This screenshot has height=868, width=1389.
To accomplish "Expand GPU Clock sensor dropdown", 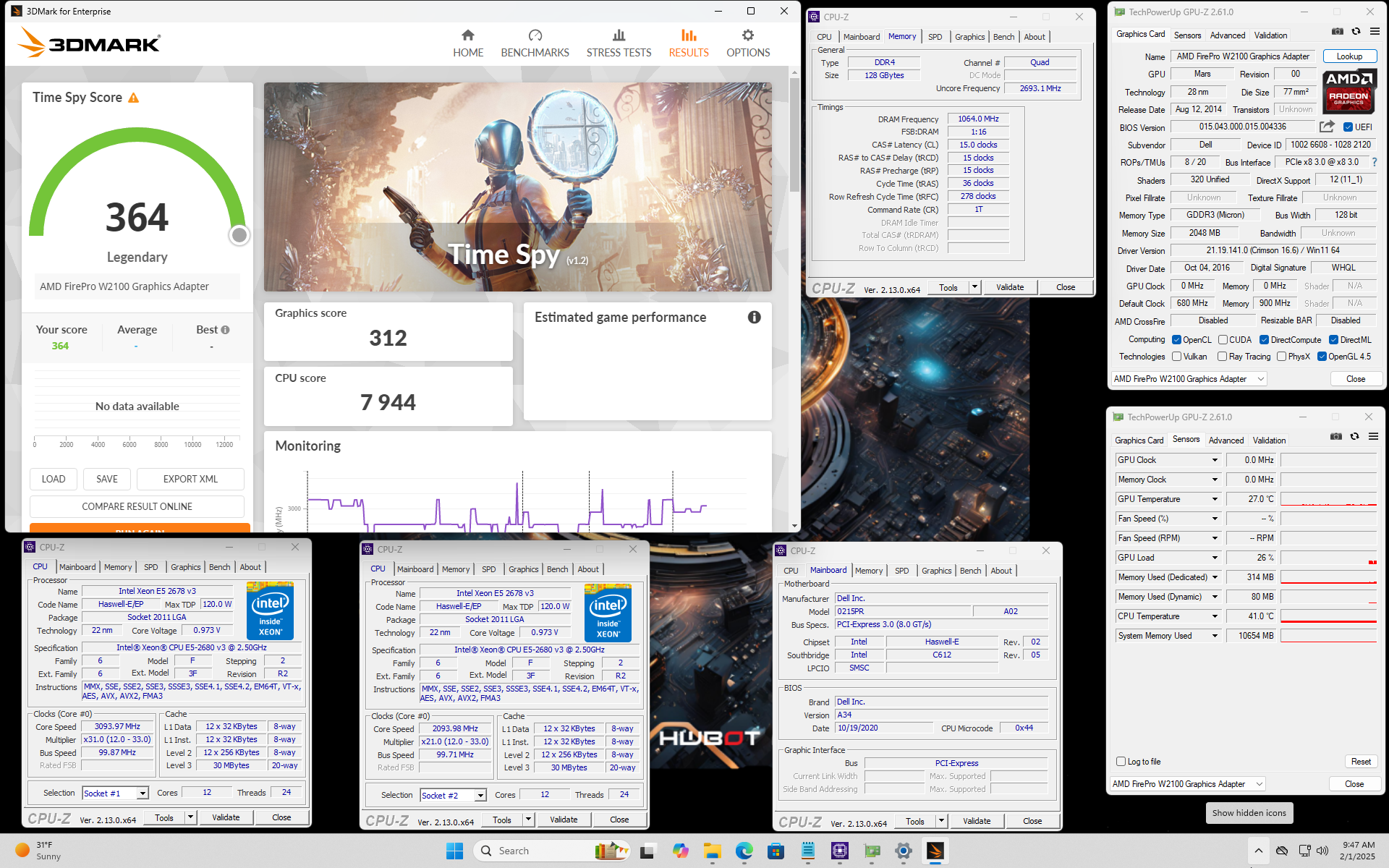I will click(x=1215, y=460).
